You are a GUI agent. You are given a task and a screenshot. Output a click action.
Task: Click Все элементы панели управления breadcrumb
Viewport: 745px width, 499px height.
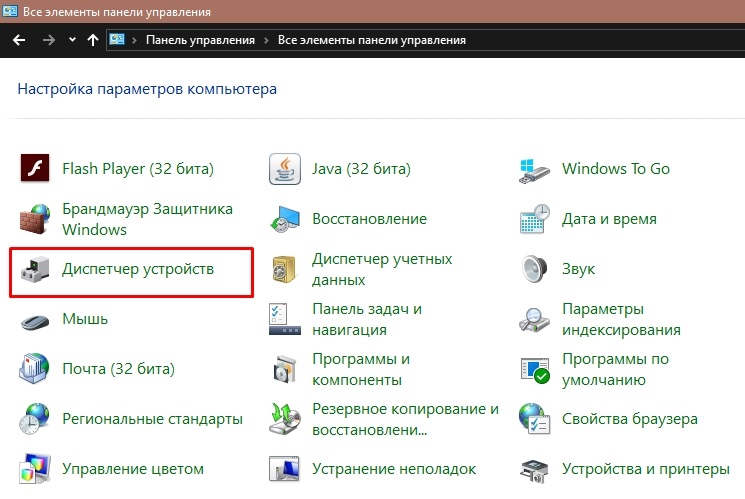372,40
